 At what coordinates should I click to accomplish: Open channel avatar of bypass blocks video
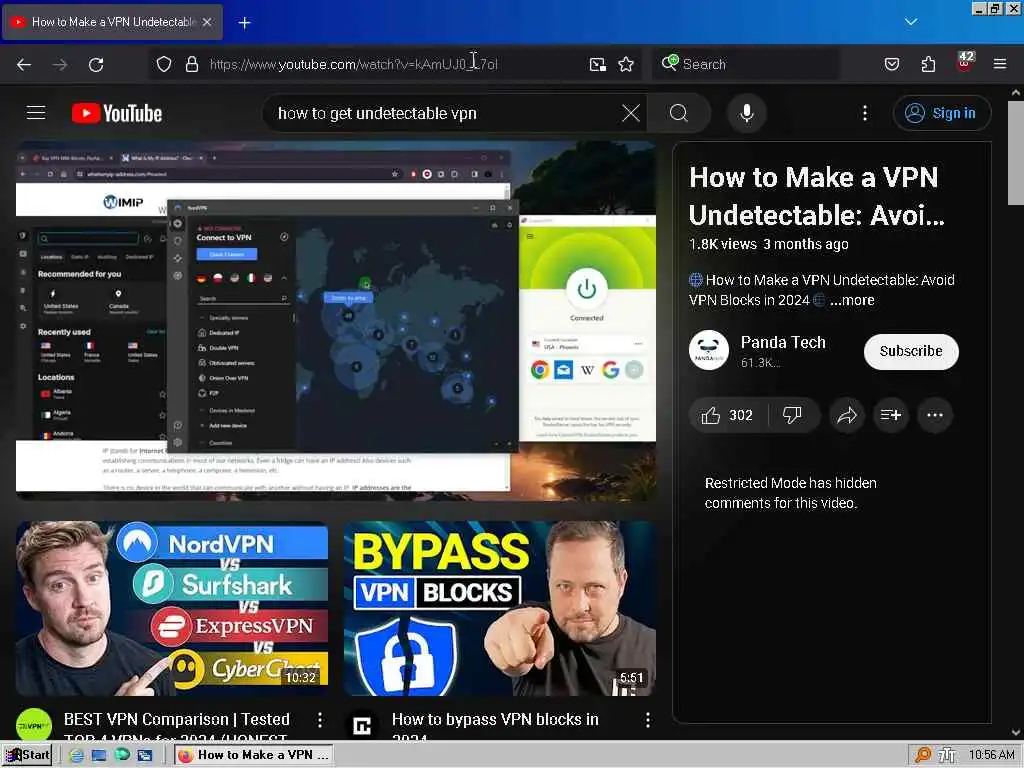coord(362,726)
